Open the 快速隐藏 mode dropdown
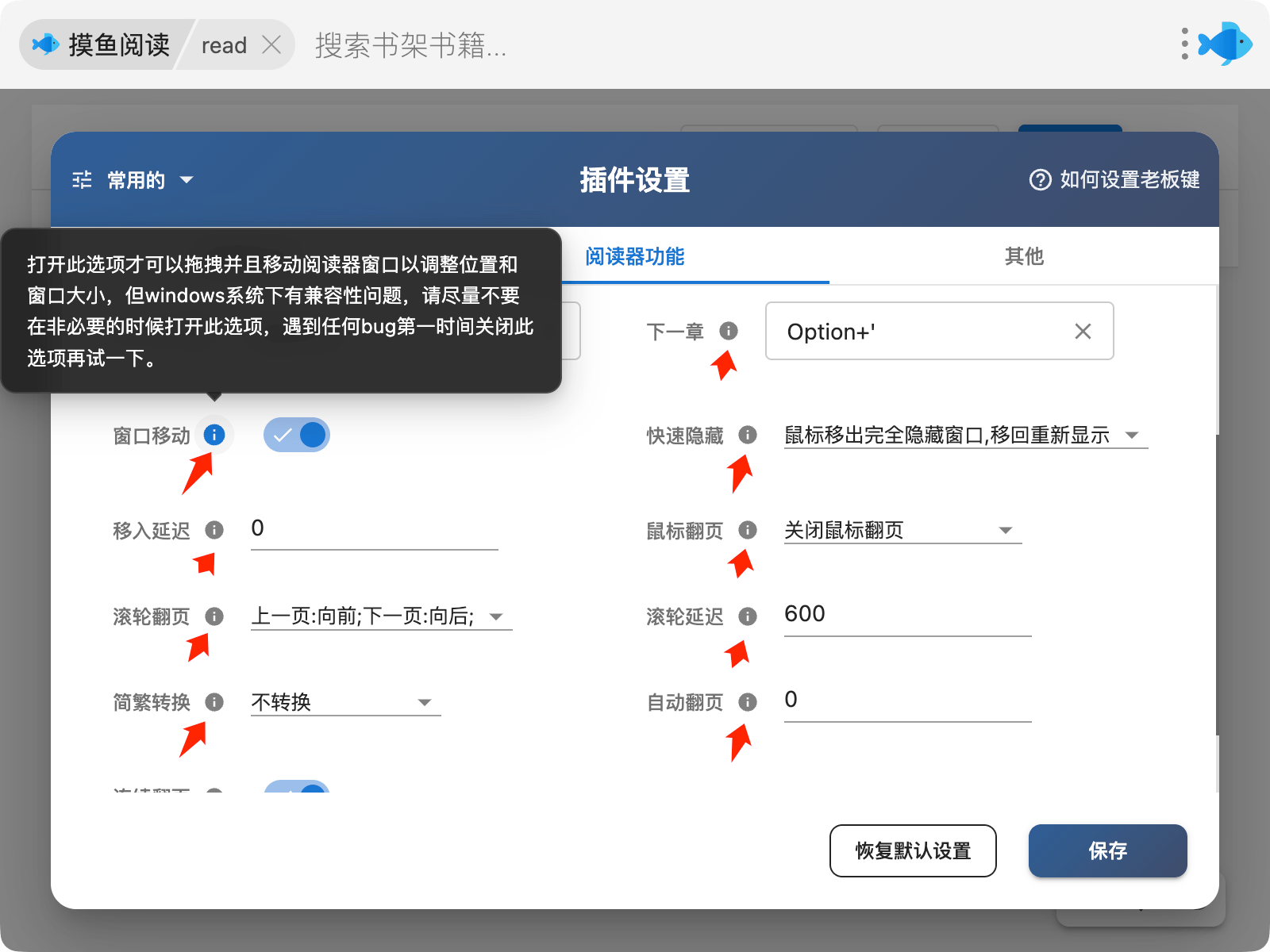Viewport: 1270px width, 952px height. pos(966,435)
